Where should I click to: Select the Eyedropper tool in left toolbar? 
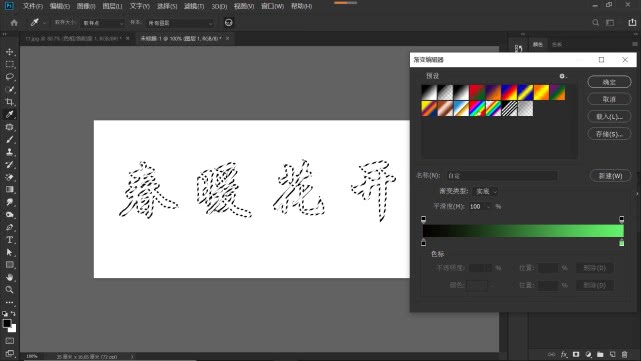(x=9, y=114)
